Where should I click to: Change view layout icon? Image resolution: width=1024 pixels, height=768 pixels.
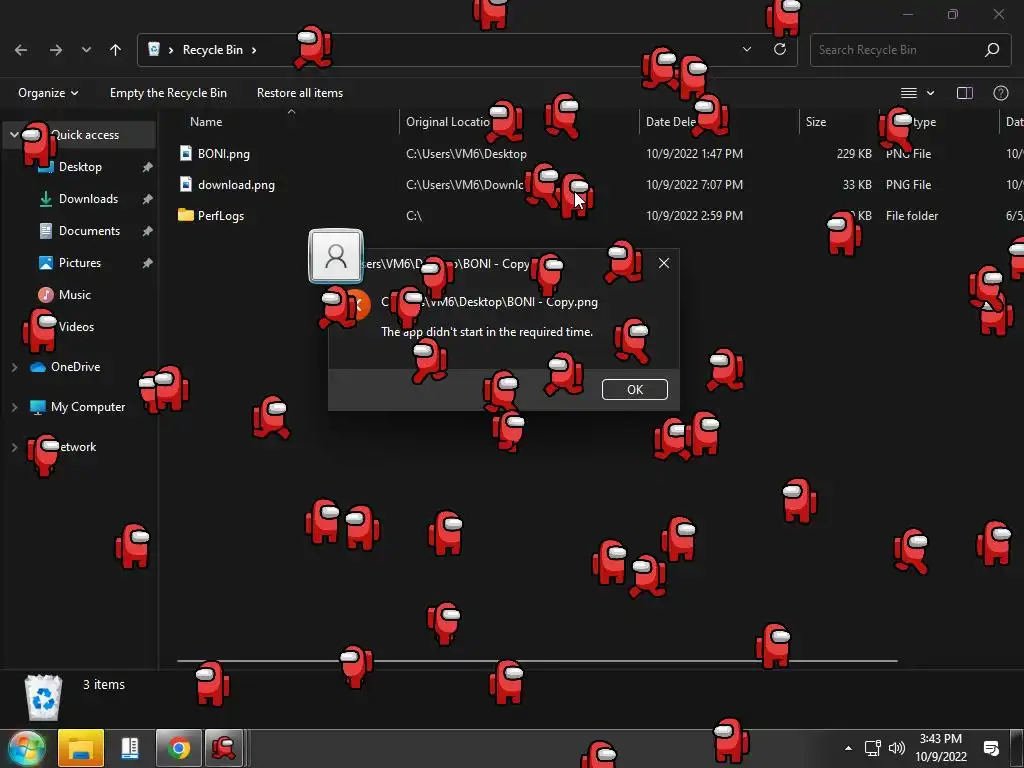(x=909, y=93)
